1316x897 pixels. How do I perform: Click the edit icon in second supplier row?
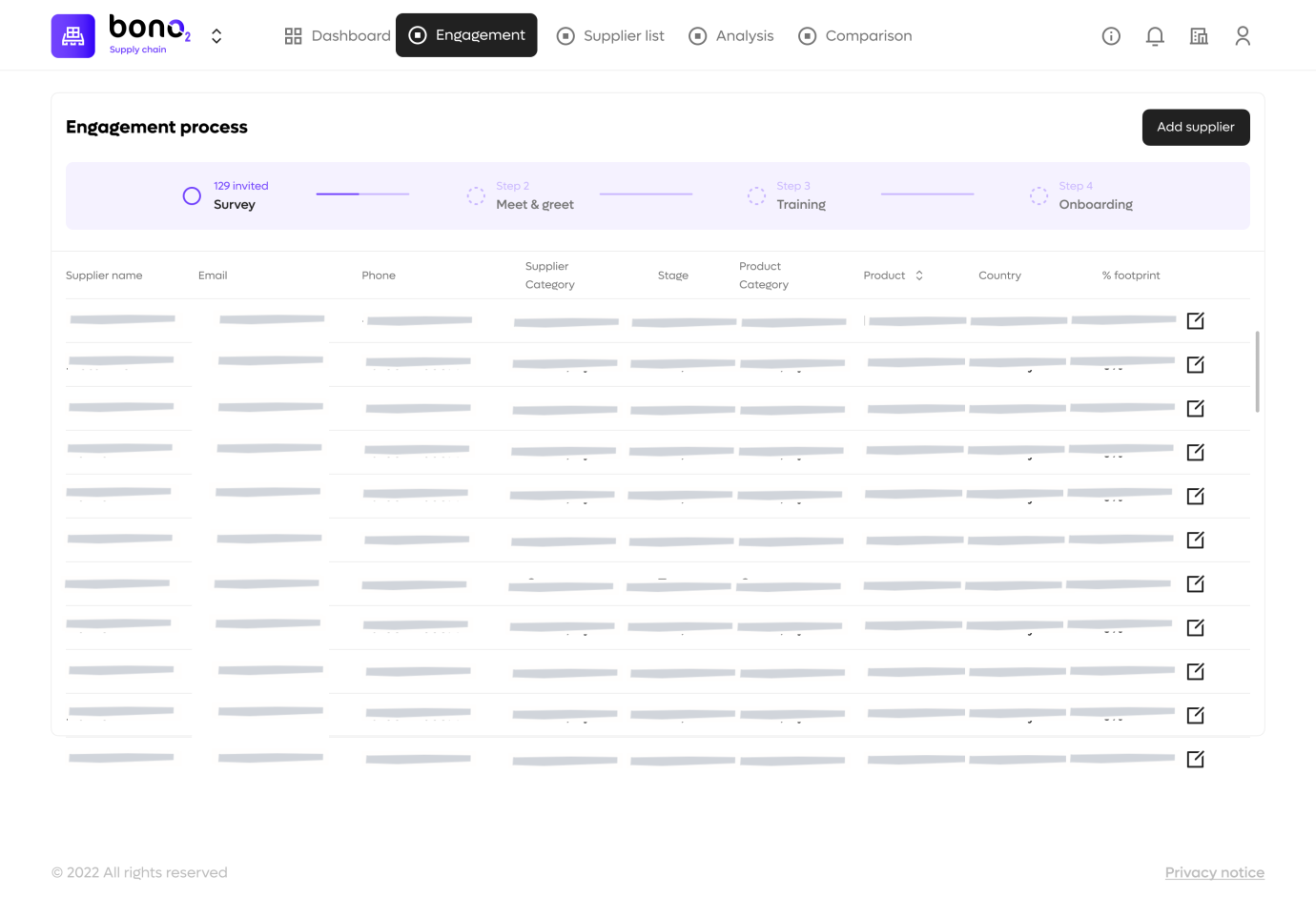[x=1195, y=365]
